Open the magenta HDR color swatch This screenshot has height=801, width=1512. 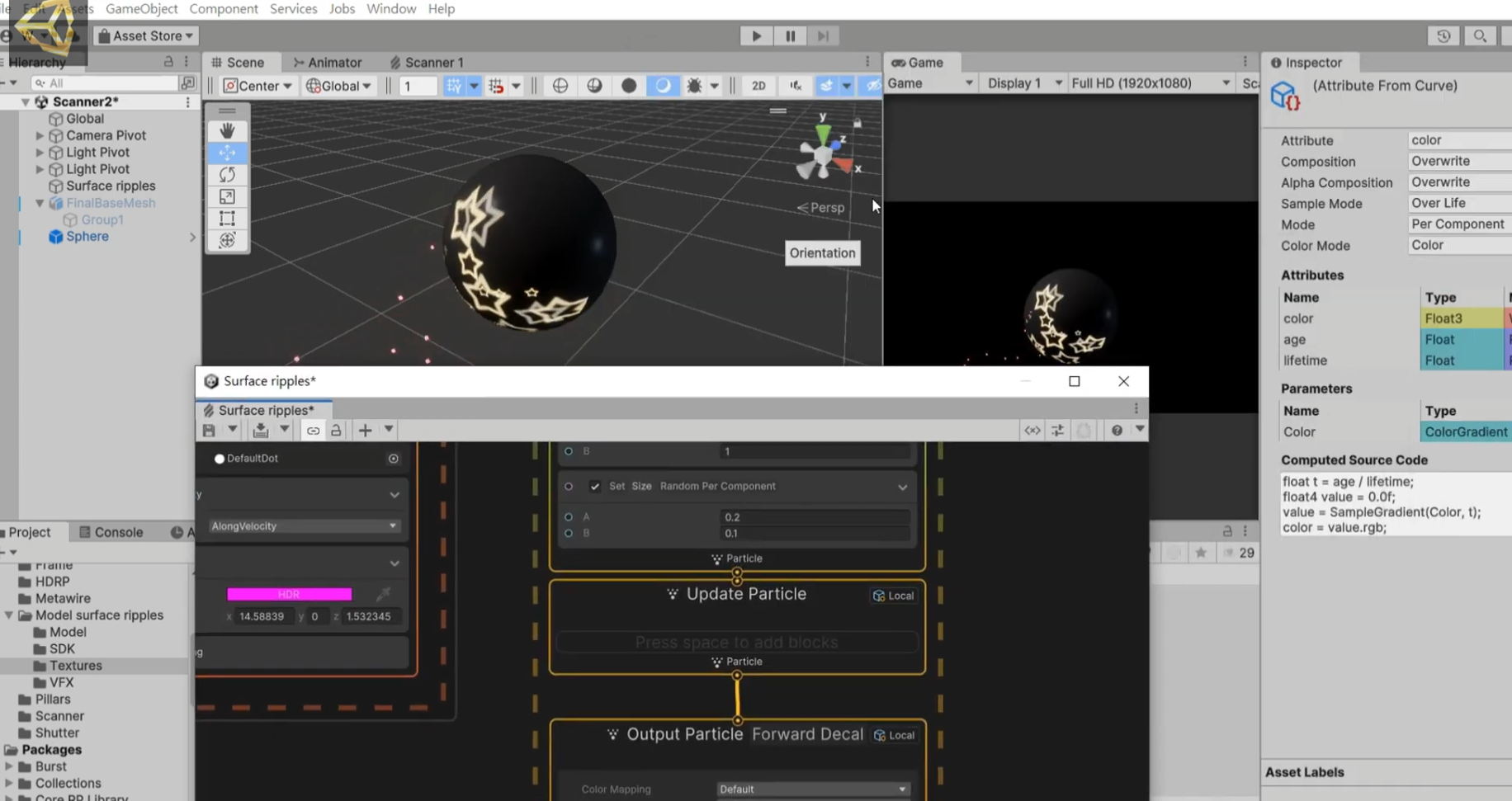[289, 594]
